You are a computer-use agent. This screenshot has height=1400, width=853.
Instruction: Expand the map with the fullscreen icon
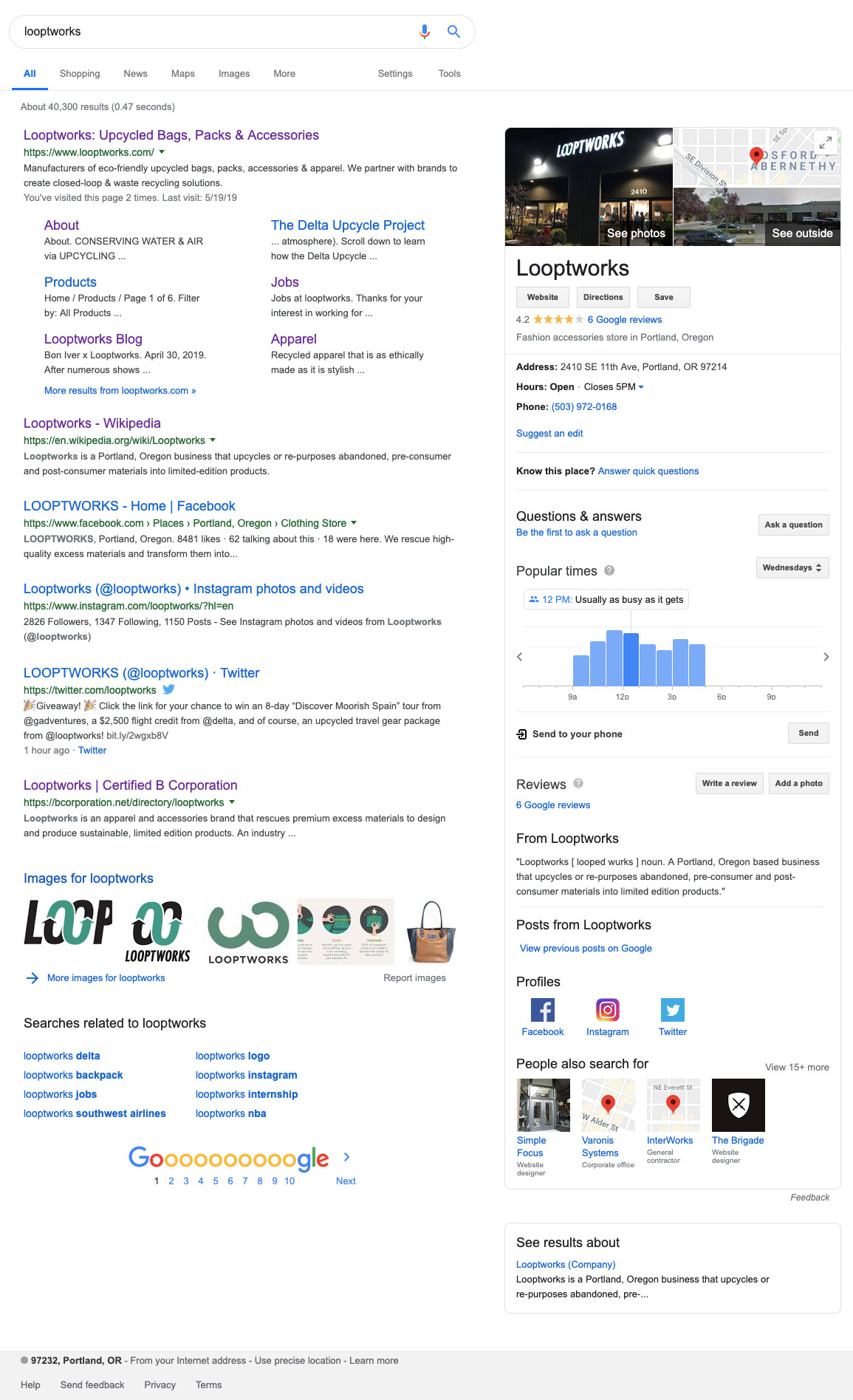(x=826, y=142)
